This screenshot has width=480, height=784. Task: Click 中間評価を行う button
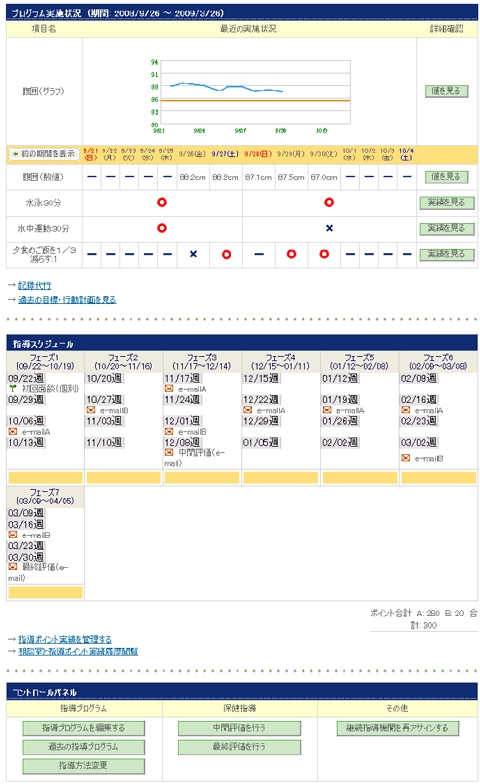(240, 728)
